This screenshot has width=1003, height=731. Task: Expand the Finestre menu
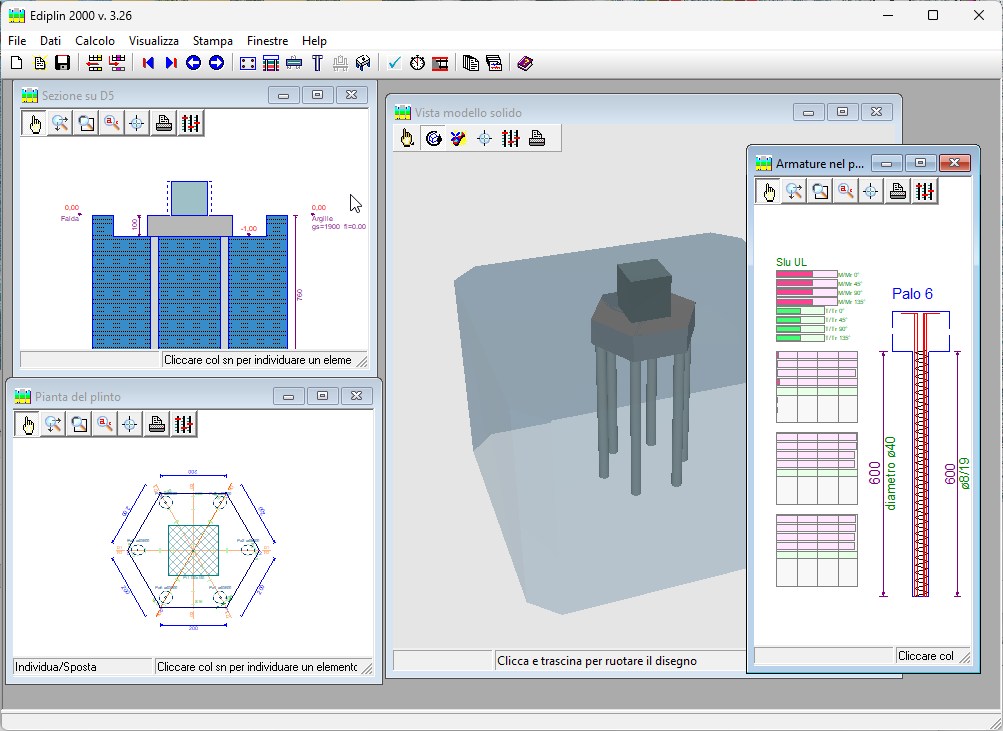pyautogui.click(x=267, y=41)
